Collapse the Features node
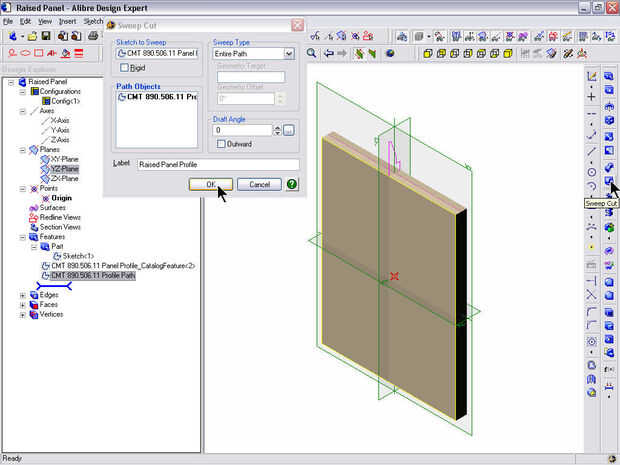 coord(23,237)
